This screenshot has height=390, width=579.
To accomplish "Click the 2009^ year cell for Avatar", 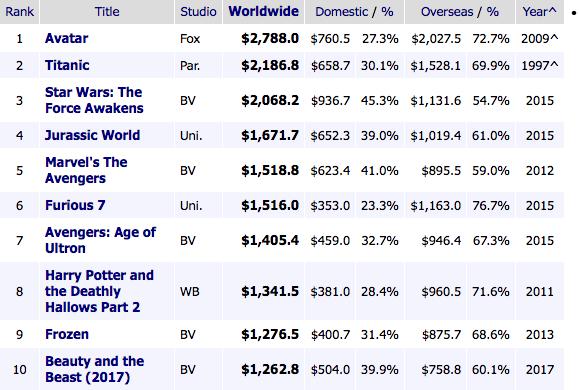I will click(539, 38).
